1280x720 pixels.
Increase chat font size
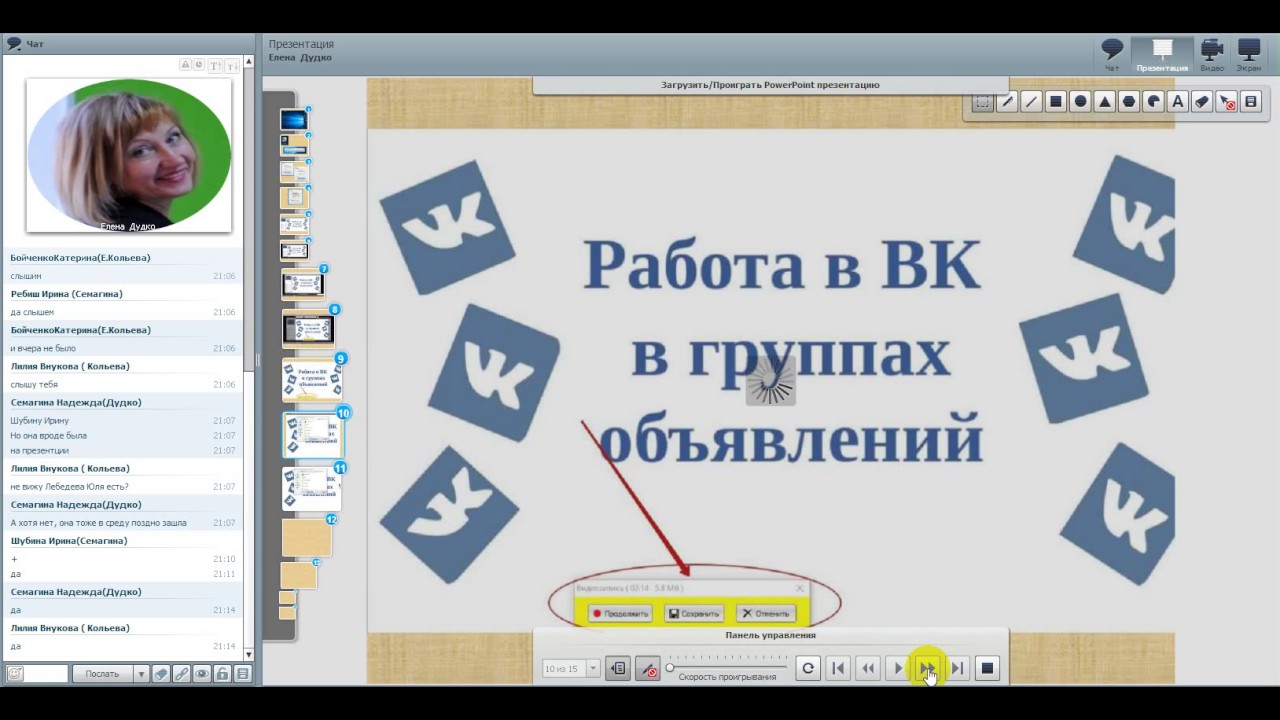tap(215, 65)
